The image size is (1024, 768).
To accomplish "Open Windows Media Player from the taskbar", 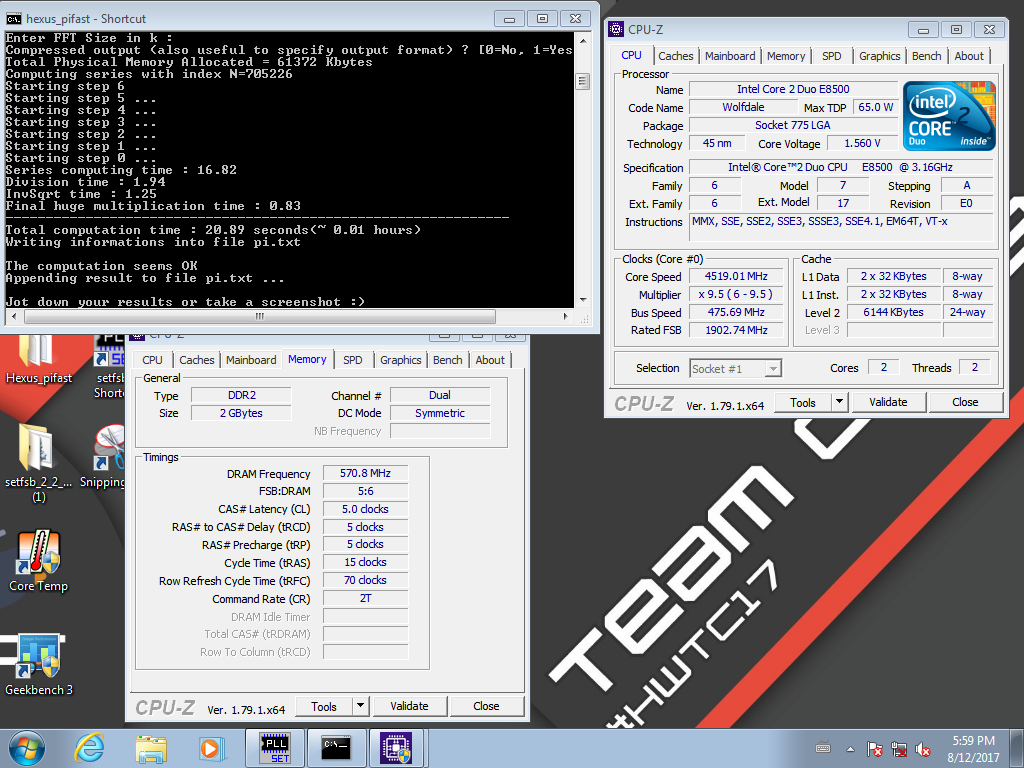I will [212, 748].
